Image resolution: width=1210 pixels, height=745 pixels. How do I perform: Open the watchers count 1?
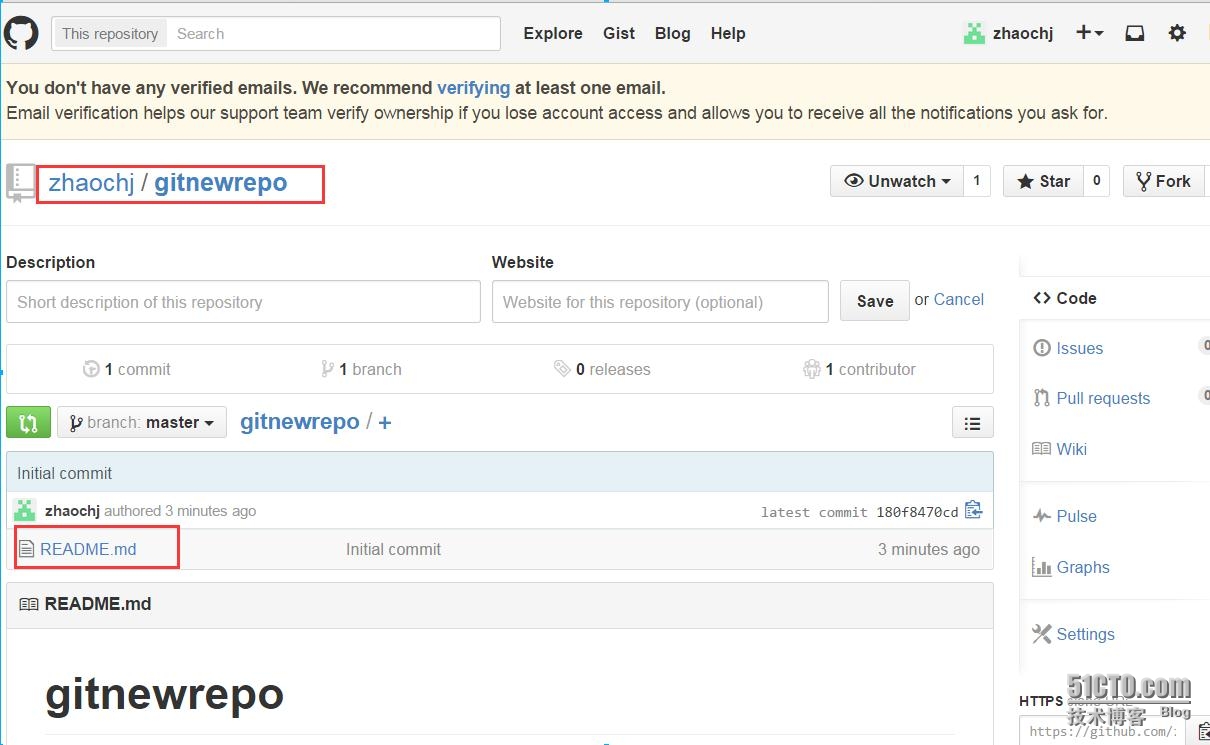977,181
